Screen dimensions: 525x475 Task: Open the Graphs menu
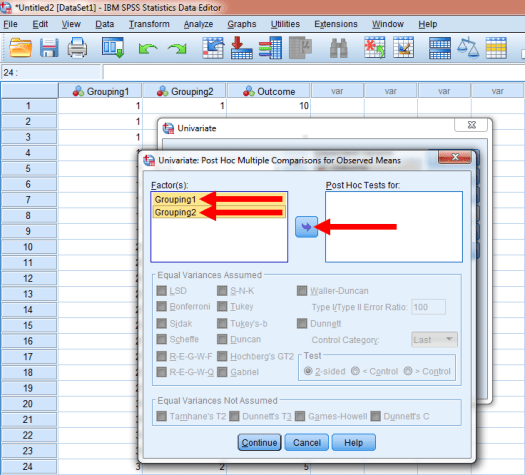tap(242, 24)
